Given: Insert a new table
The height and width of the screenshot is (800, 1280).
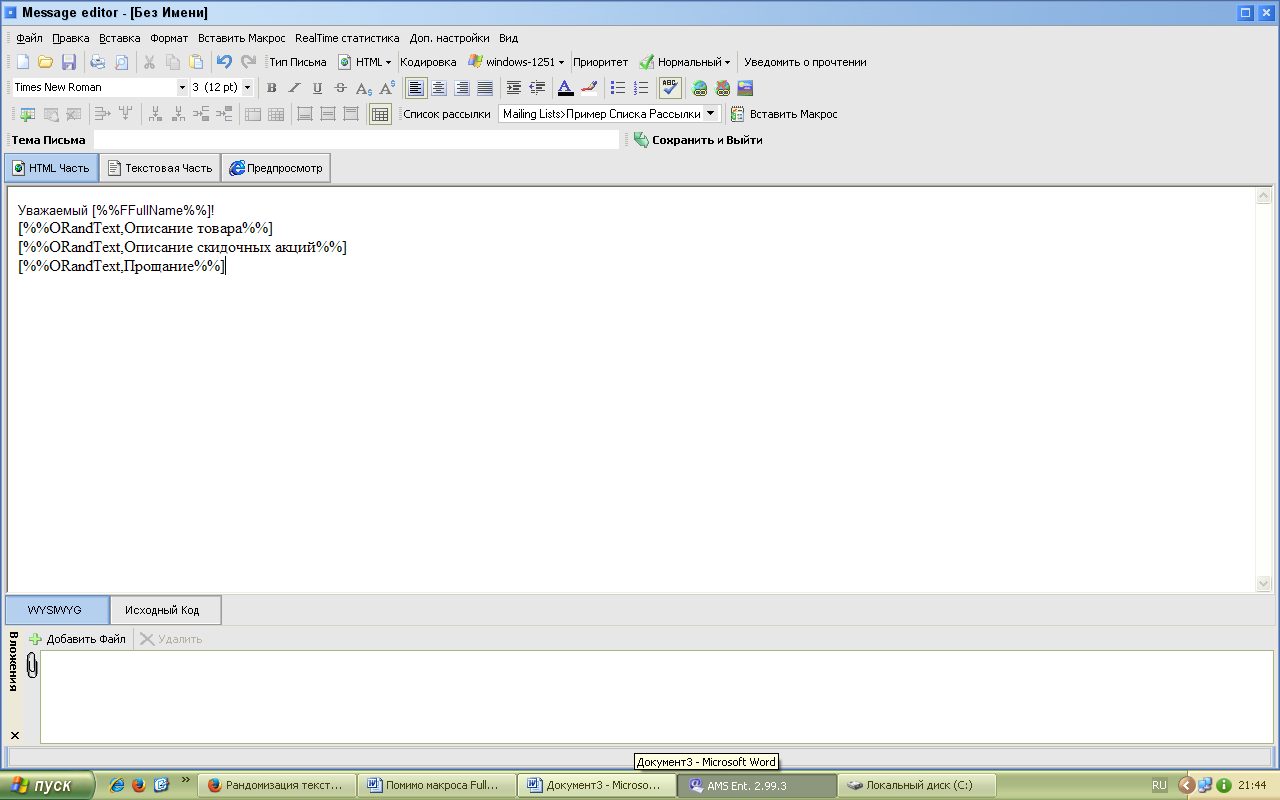Looking at the screenshot, I should [x=26, y=114].
